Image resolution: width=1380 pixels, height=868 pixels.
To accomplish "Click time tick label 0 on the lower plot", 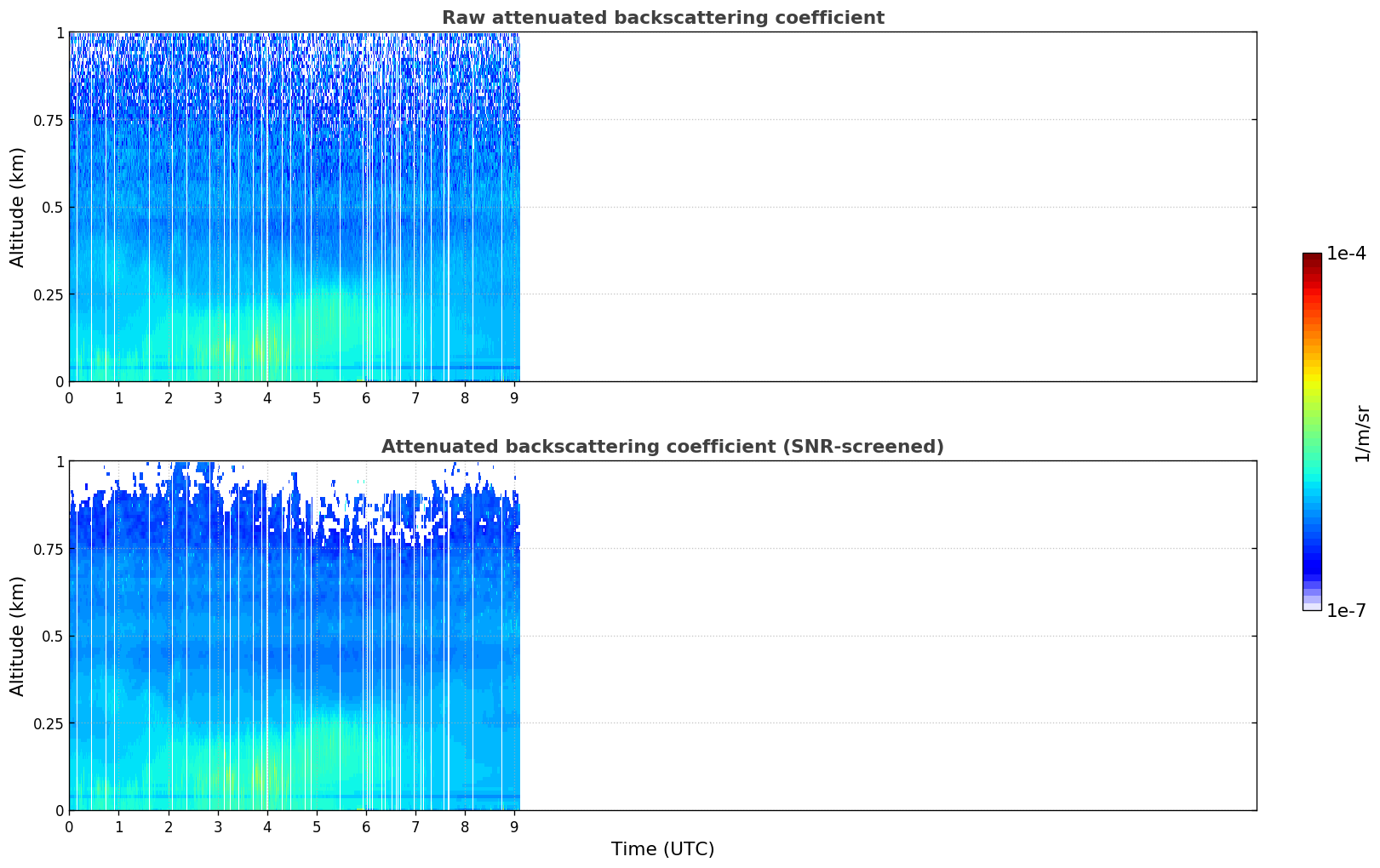I will [x=70, y=826].
